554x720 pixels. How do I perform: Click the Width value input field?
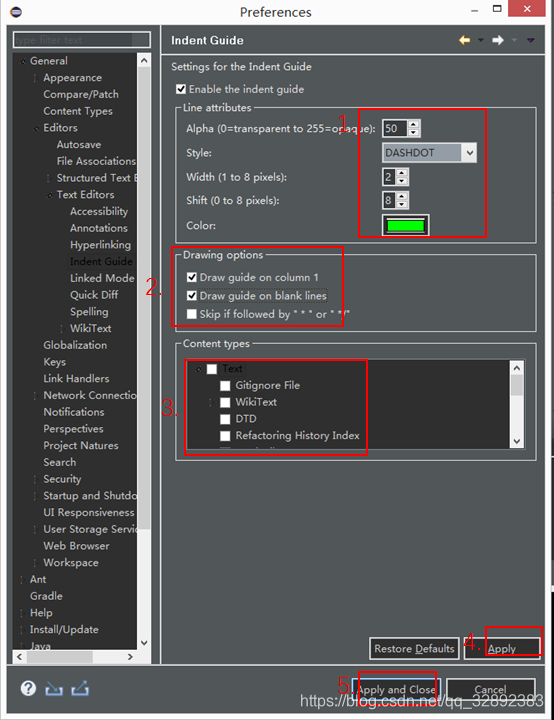coord(389,177)
